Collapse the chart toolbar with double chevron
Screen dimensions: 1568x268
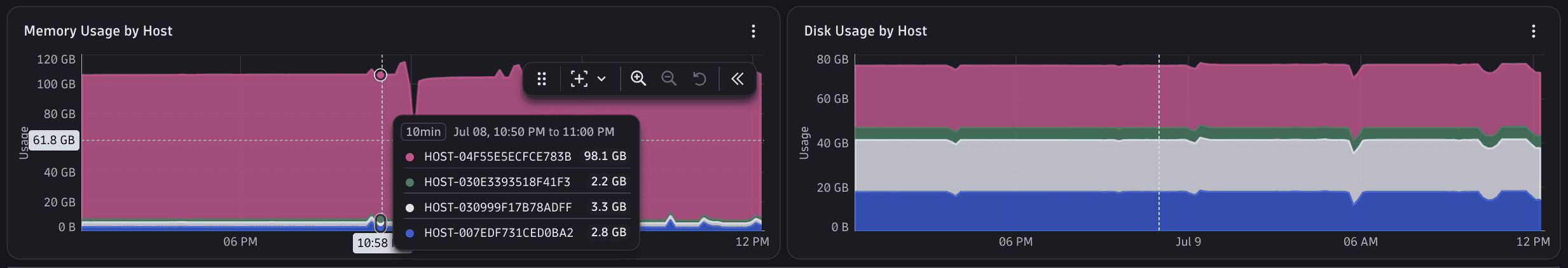[737, 79]
